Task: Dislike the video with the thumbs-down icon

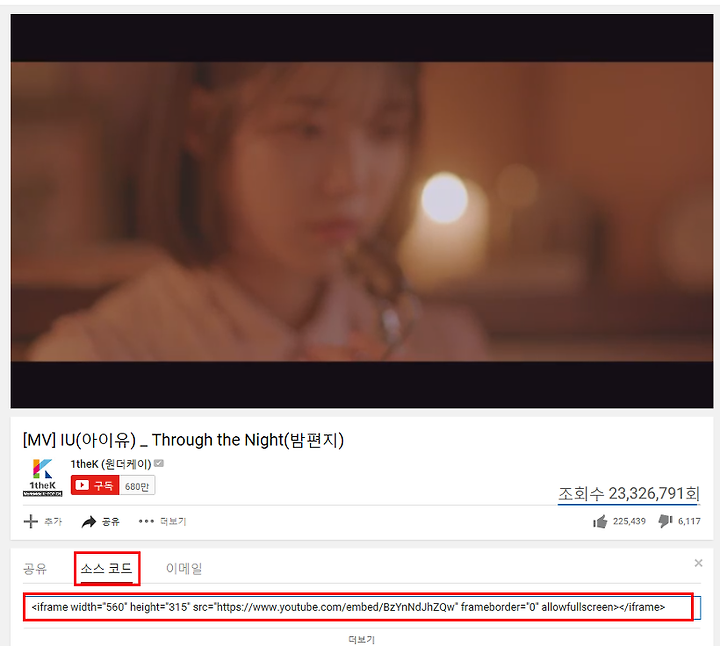Action: click(x=665, y=521)
